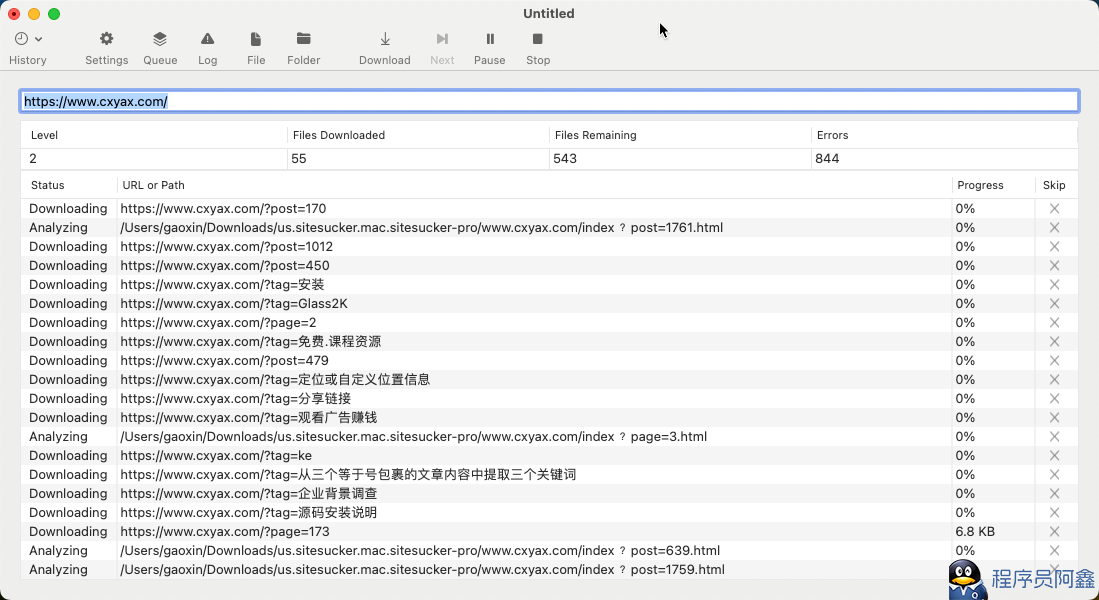Skip download of ?tag=企业背景调查
Image resolution: width=1099 pixels, height=600 pixels.
[x=1053, y=493]
